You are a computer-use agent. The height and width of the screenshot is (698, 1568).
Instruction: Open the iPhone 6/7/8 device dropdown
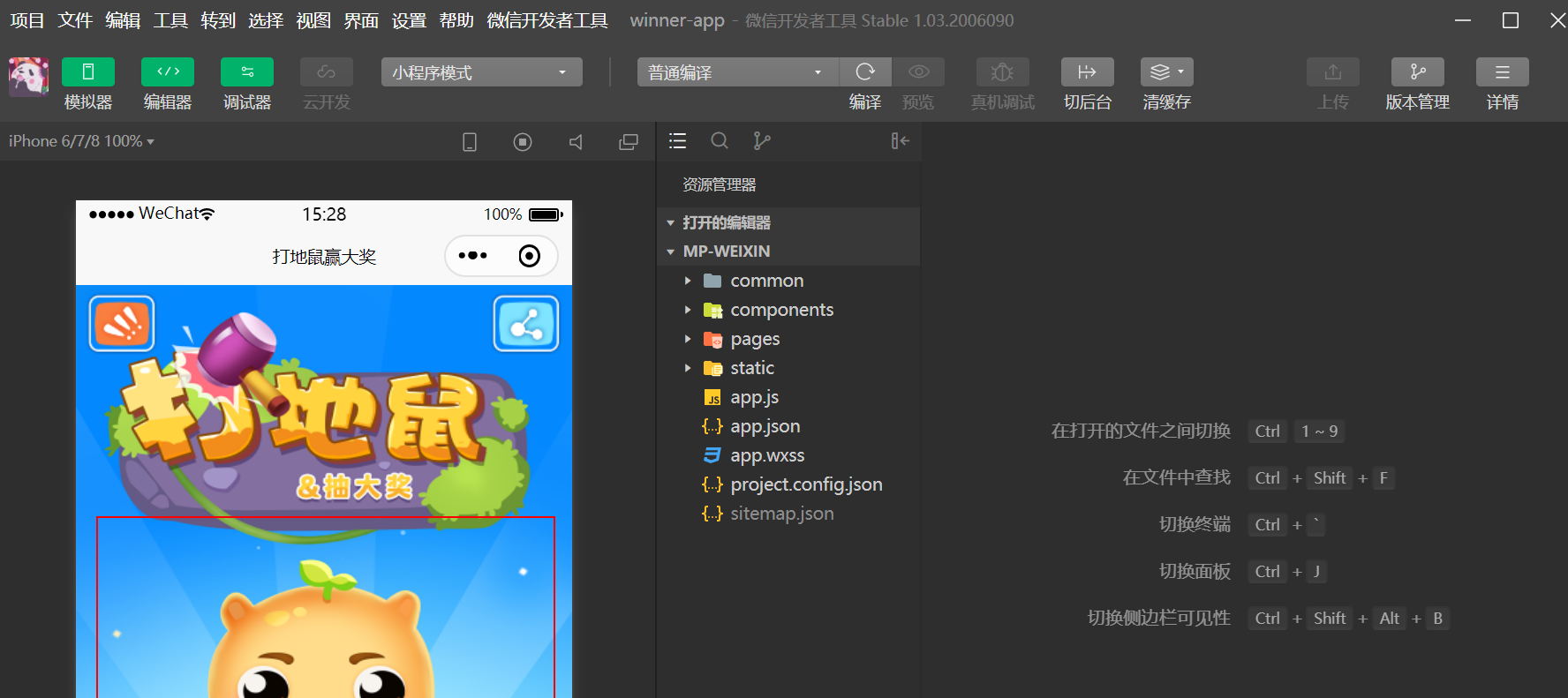[81, 141]
